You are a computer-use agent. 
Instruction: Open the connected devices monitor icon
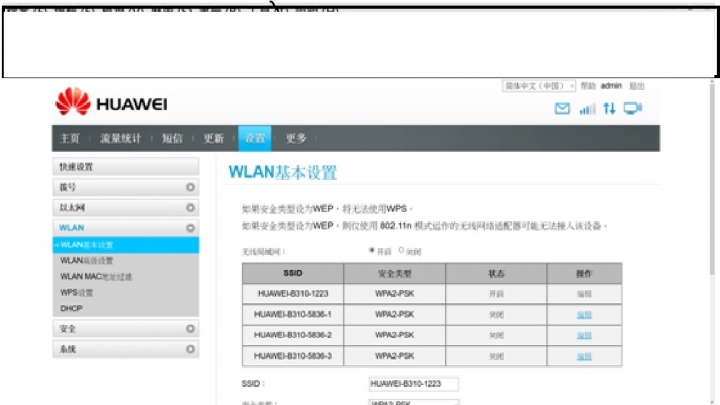click(x=633, y=109)
